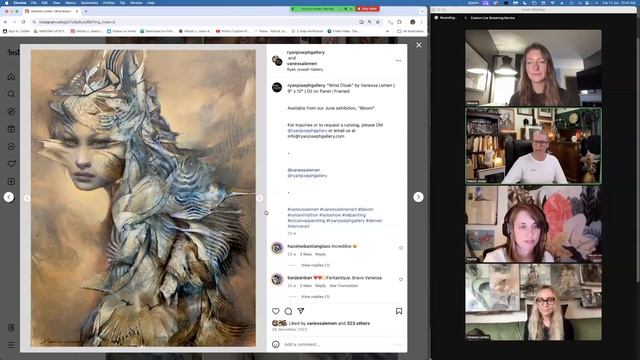This screenshot has height=360, width=640.
Task: View replies under hazelsebastianglass comment
Action: click(316, 265)
